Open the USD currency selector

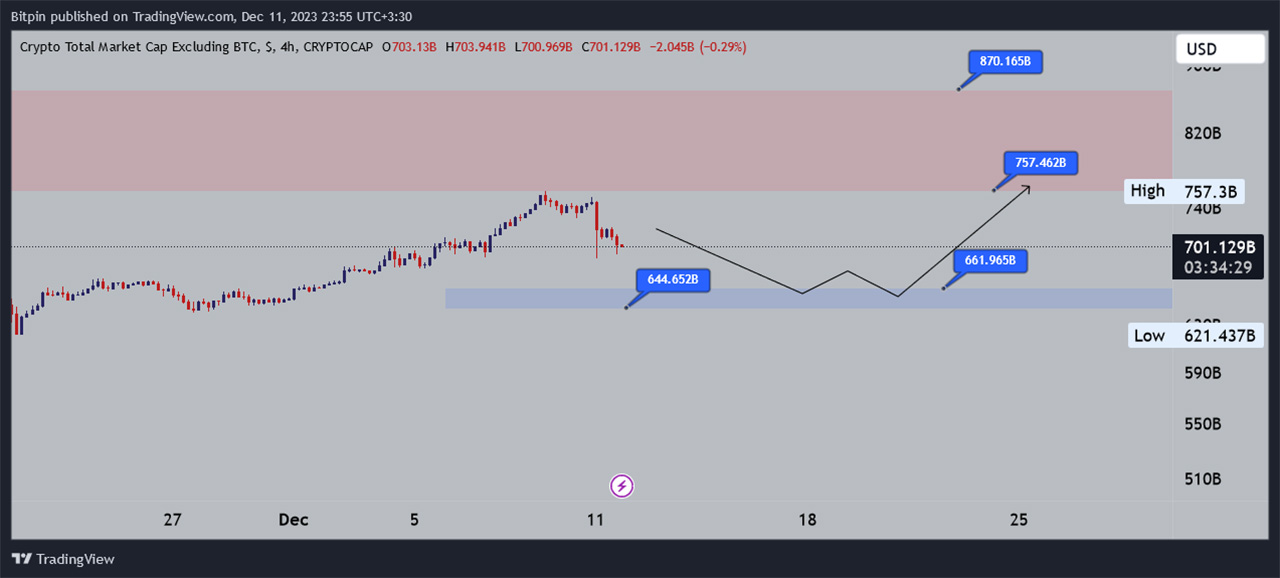point(1219,49)
